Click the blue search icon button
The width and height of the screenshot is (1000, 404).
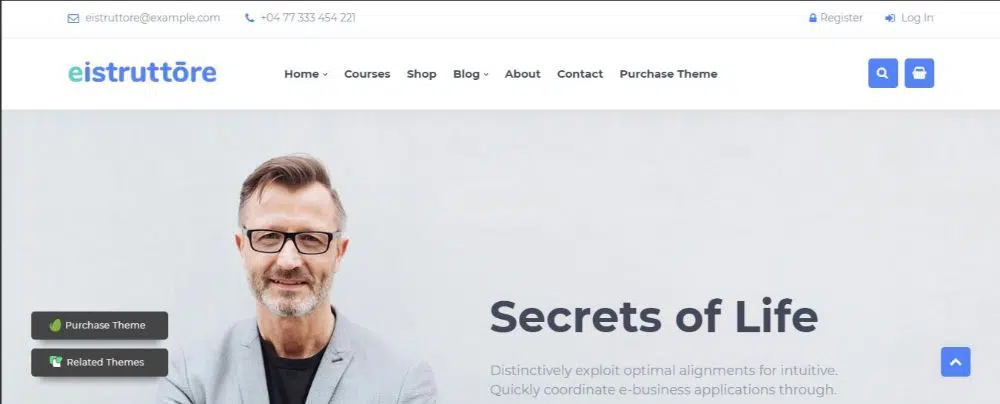point(883,73)
